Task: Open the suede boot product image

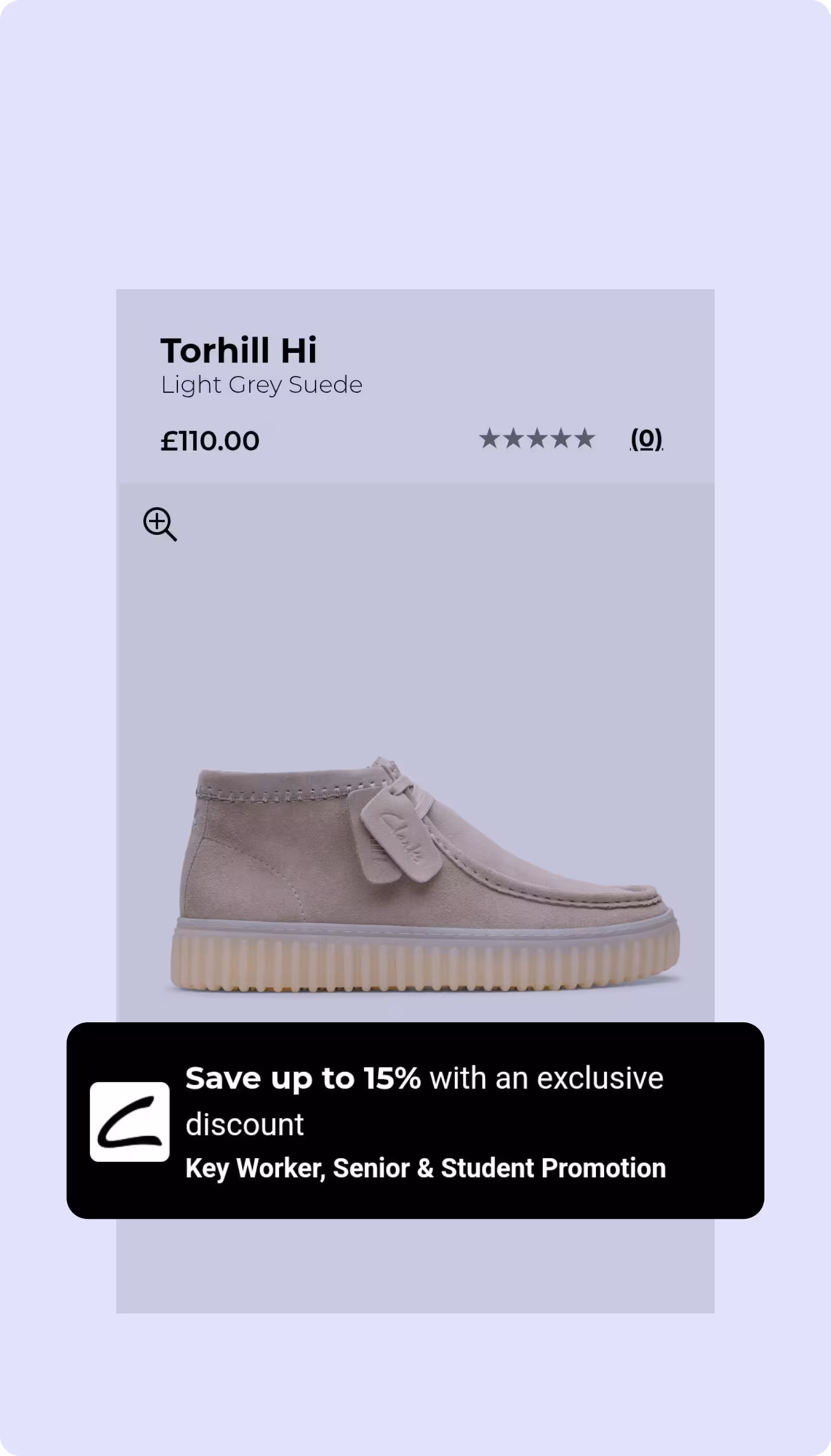Action: tap(425, 874)
